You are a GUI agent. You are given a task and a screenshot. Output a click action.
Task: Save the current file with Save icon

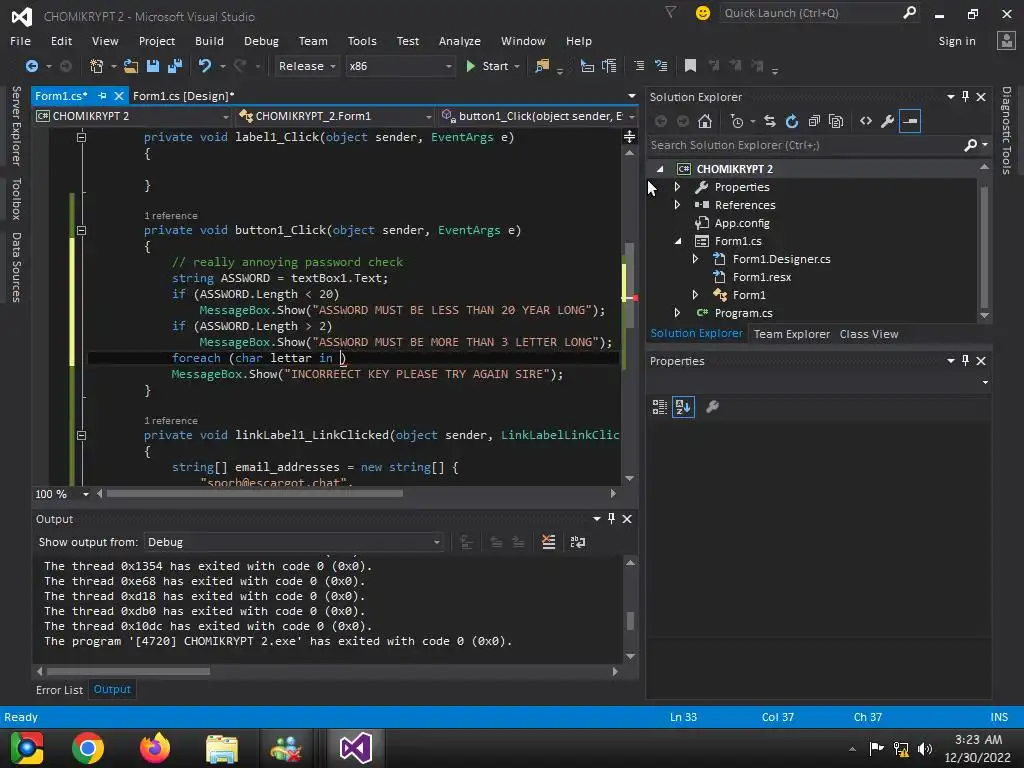(153, 66)
